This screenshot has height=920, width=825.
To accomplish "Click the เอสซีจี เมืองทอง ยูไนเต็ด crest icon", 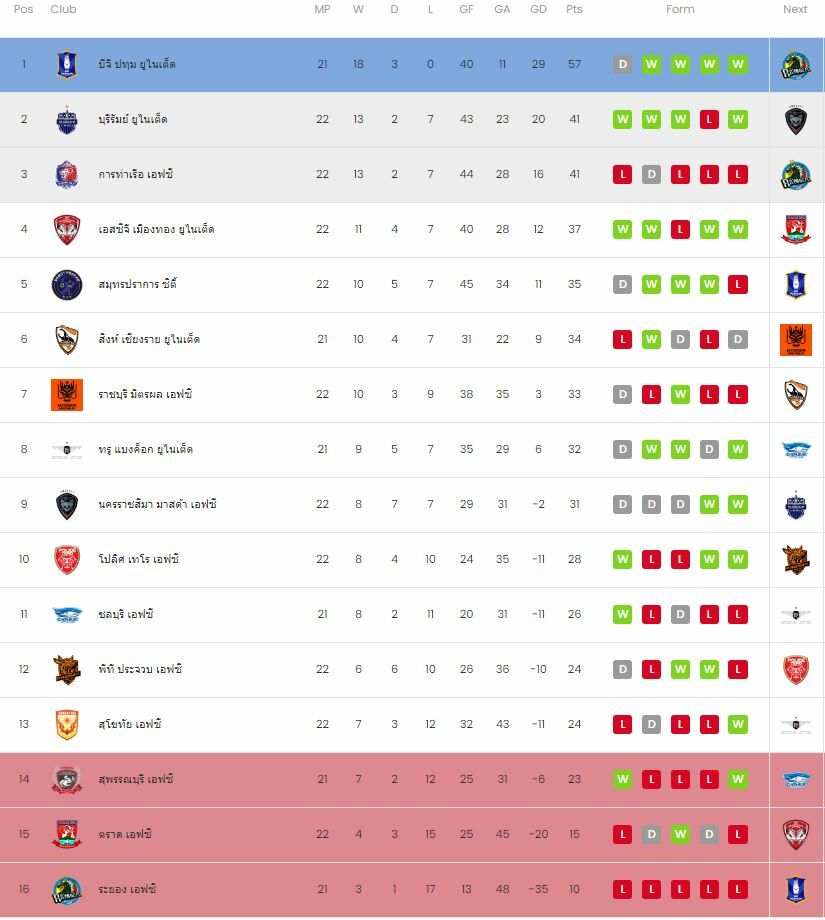I will point(67,230).
